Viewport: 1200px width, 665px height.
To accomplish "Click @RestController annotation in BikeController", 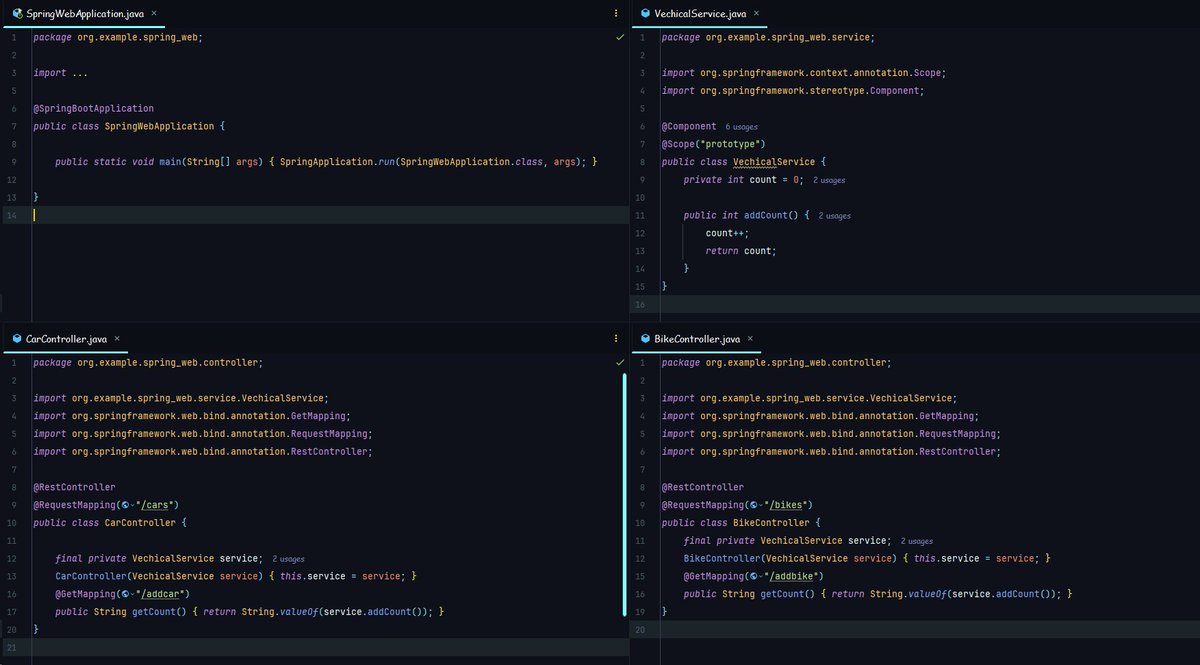I will coord(702,487).
